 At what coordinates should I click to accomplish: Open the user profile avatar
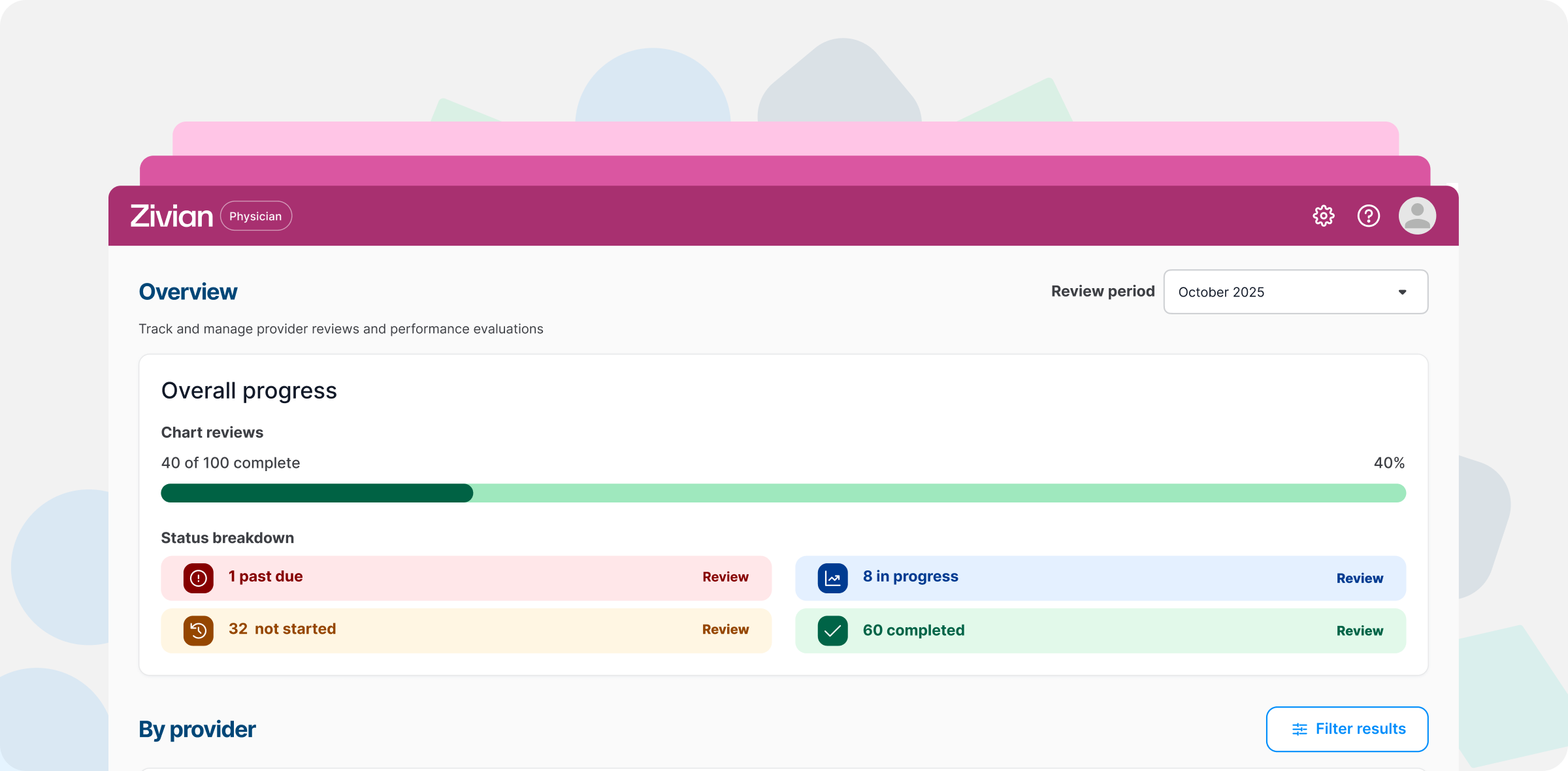click(x=1417, y=216)
